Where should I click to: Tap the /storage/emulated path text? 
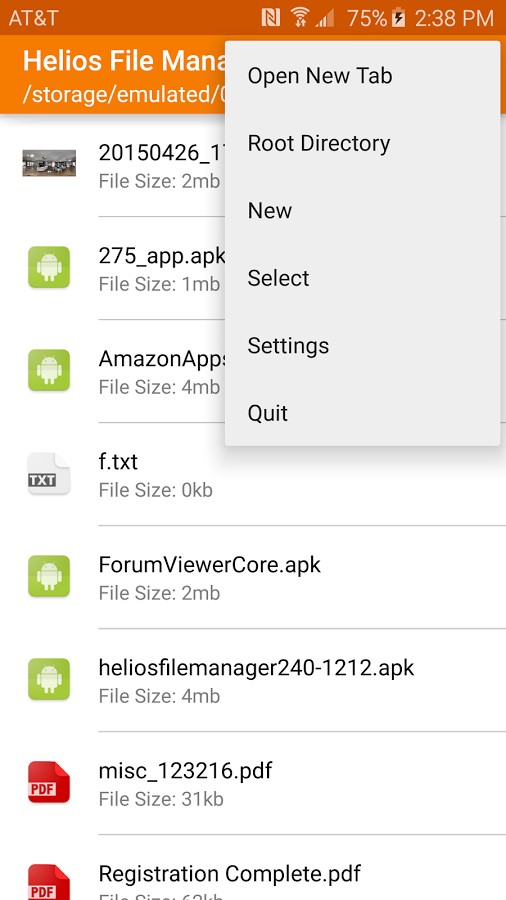124,94
